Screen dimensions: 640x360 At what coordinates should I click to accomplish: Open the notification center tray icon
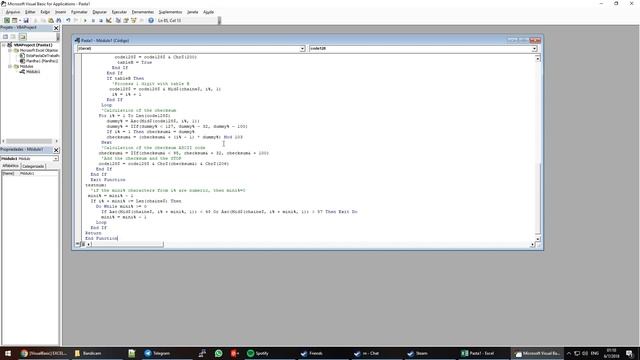coord(629,353)
